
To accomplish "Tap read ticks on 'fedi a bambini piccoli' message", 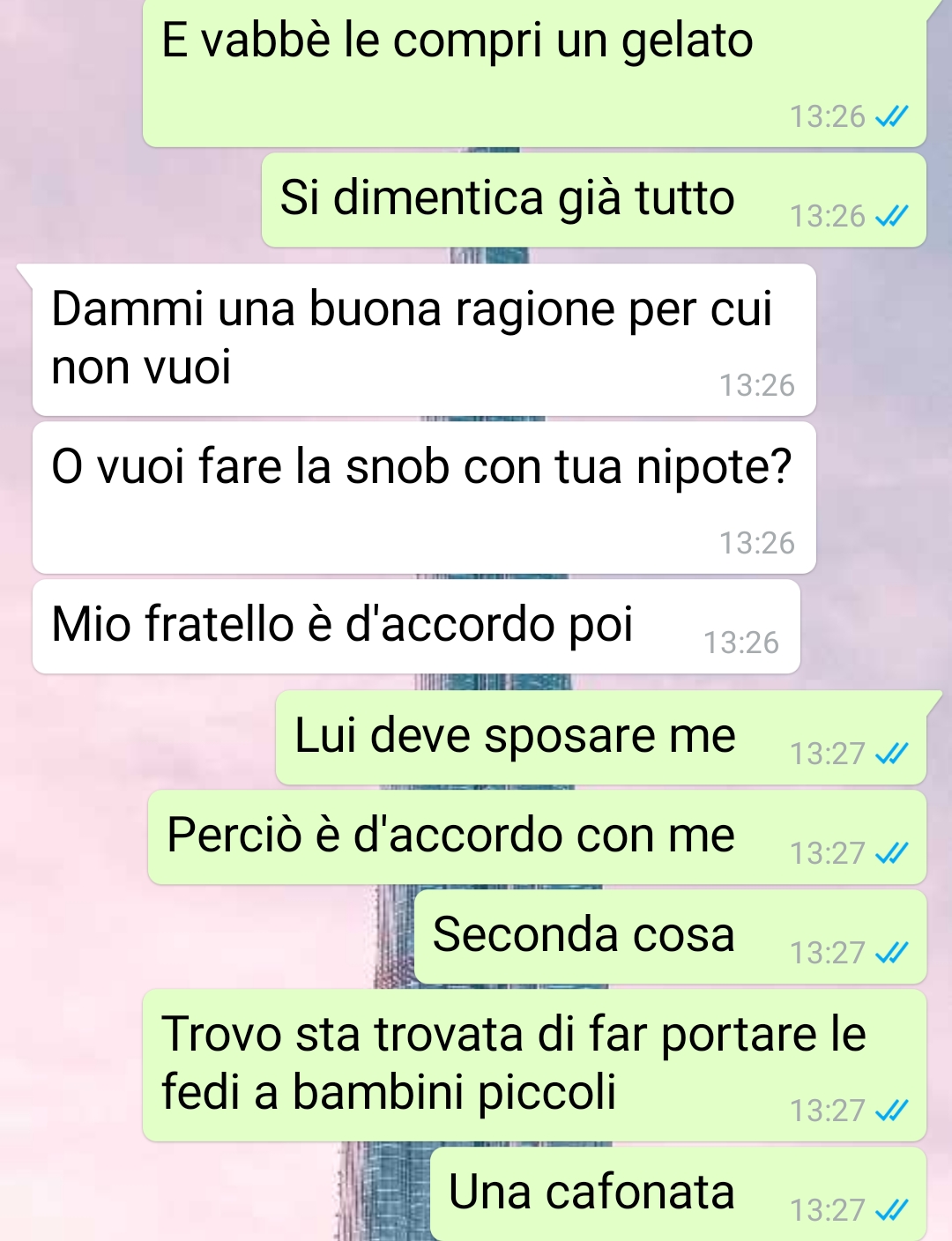I will point(891,1111).
